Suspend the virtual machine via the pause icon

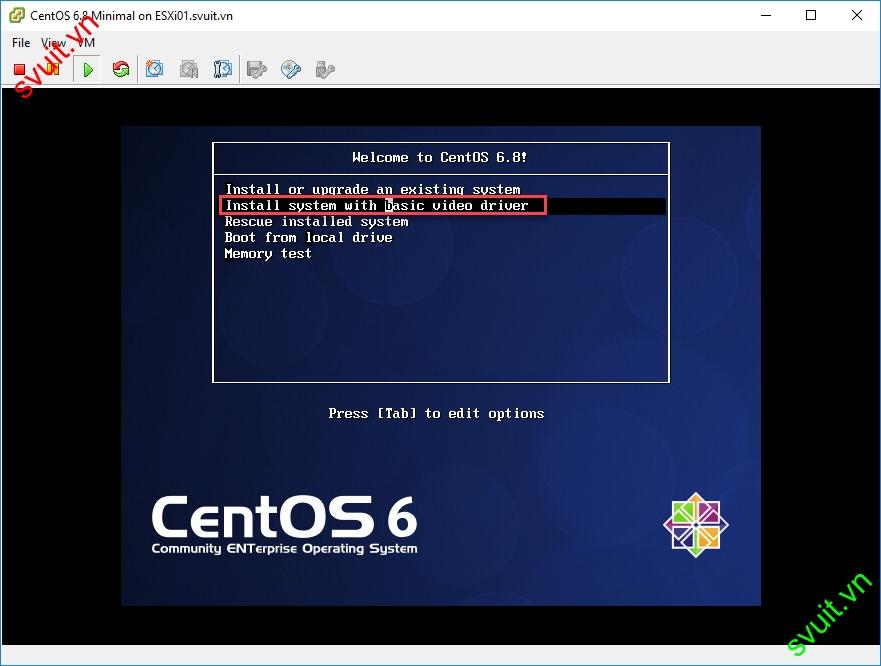click(53, 70)
